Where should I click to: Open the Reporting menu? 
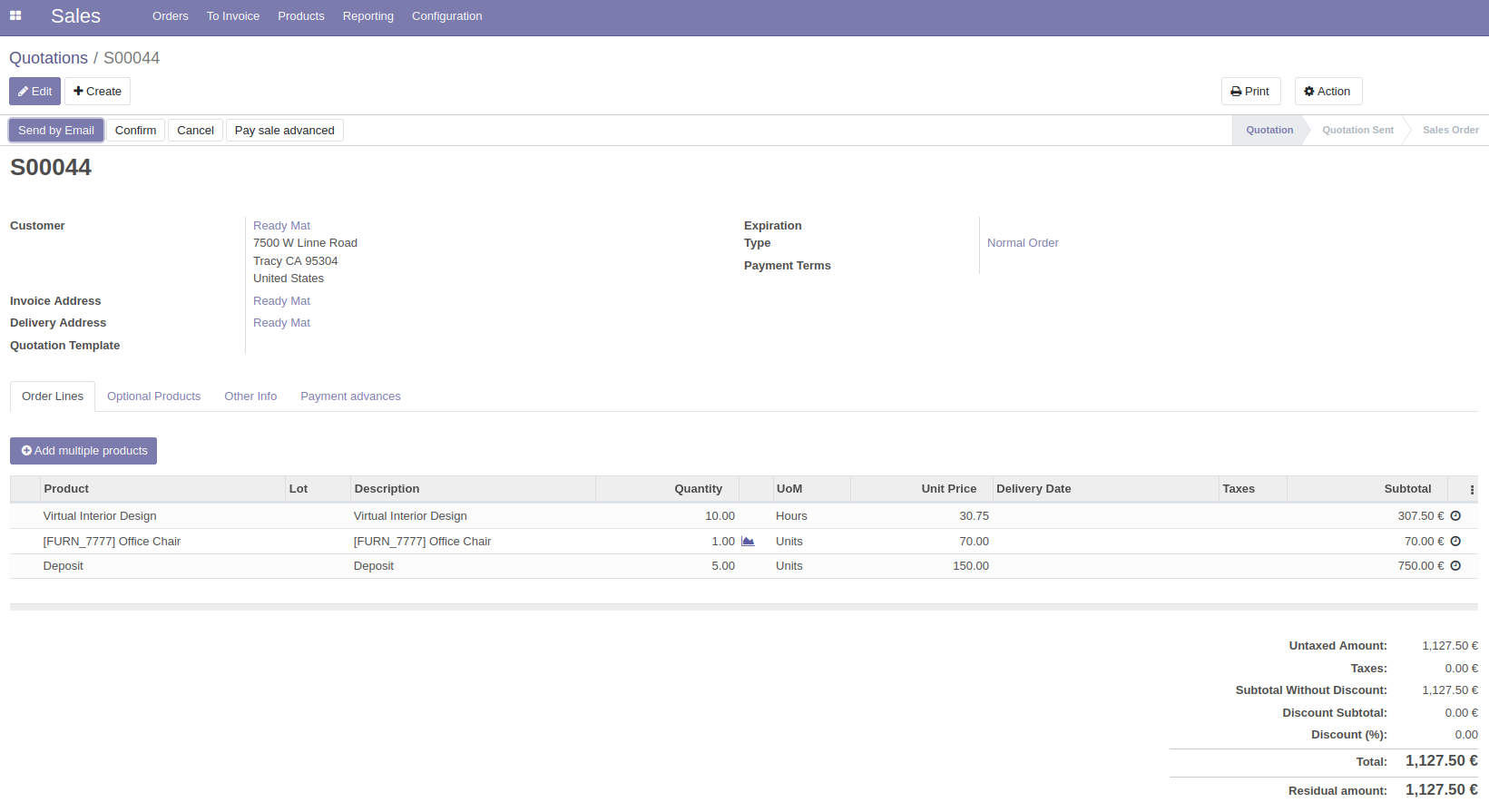[368, 16]
